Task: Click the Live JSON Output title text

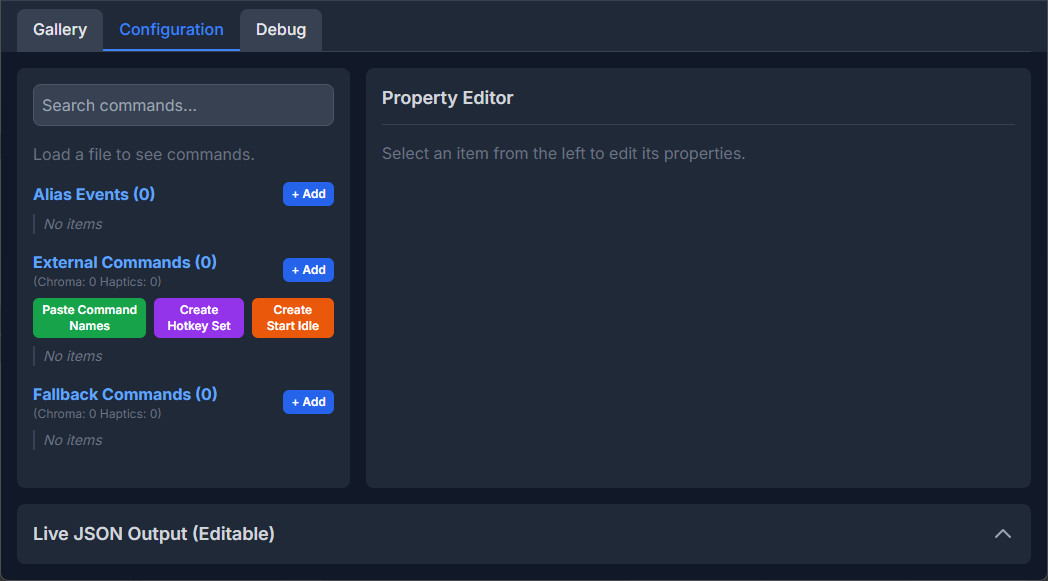Action: pos(153,534)
